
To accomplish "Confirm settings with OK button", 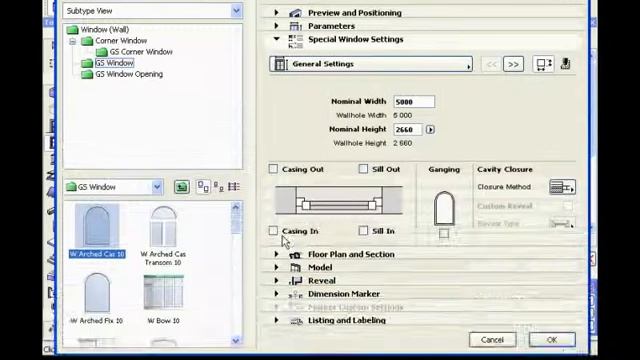I will click(x=552, y=340).
